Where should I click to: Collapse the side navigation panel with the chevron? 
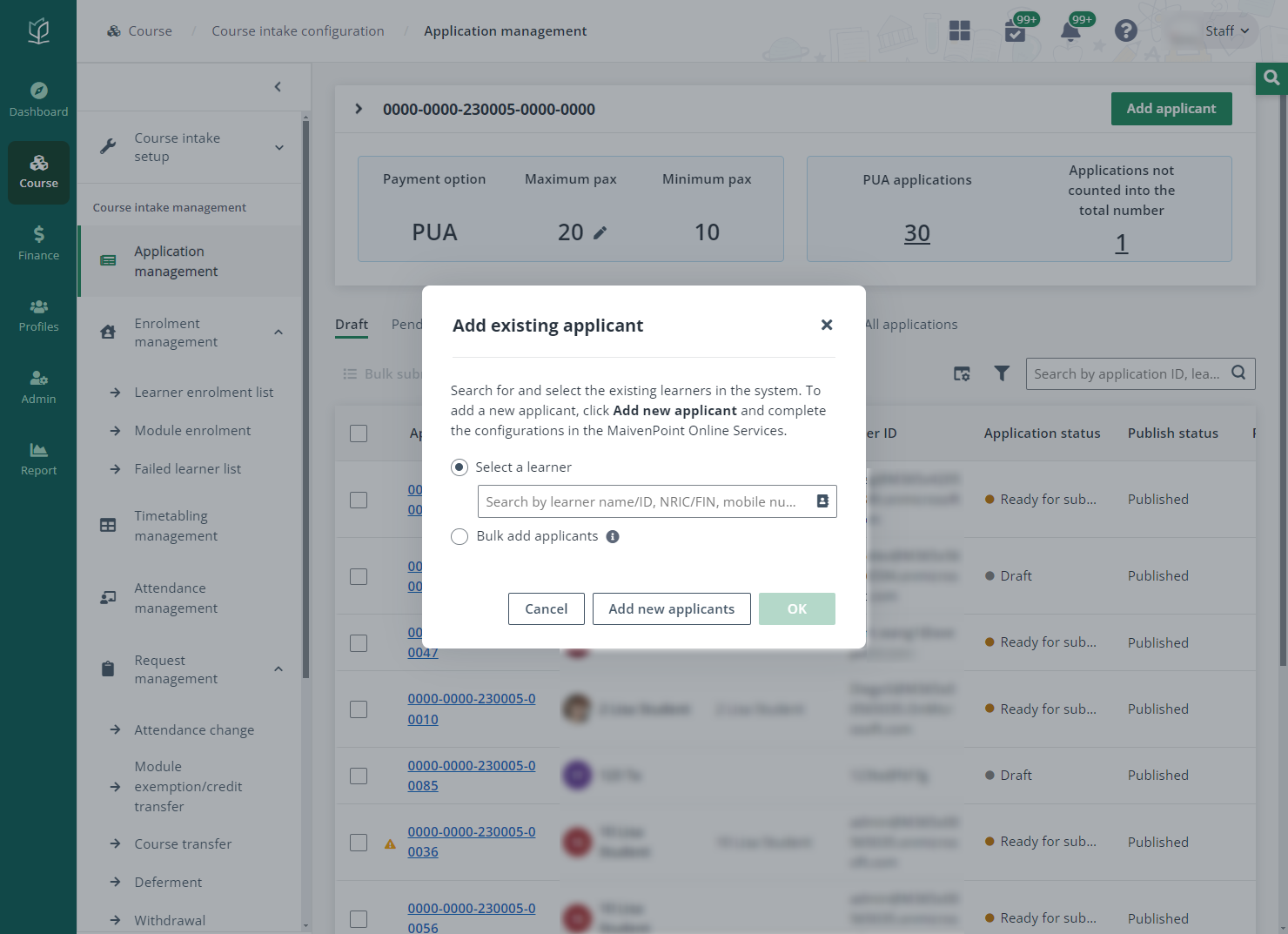278,86
